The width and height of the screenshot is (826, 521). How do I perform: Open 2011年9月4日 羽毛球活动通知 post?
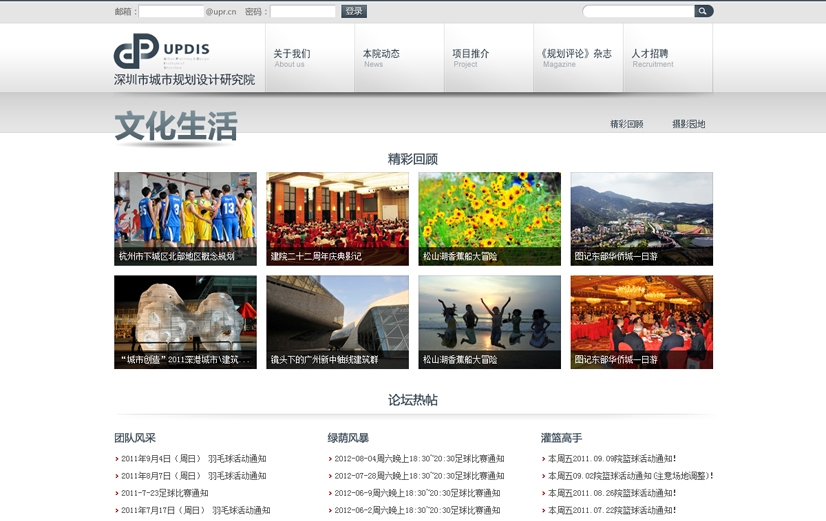click(x=194, y=459)
